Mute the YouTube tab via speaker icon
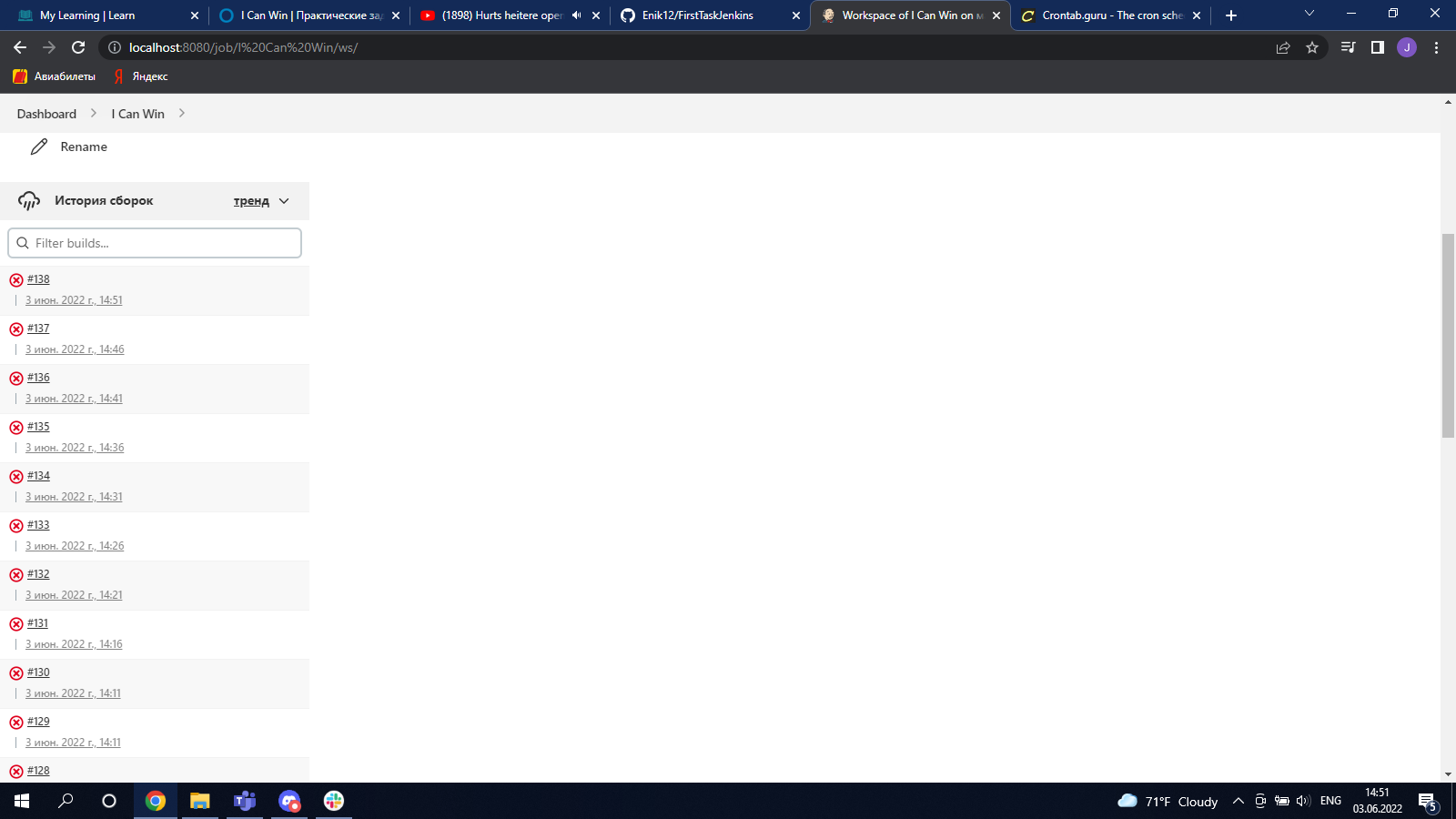 click(x=576, y=15)
